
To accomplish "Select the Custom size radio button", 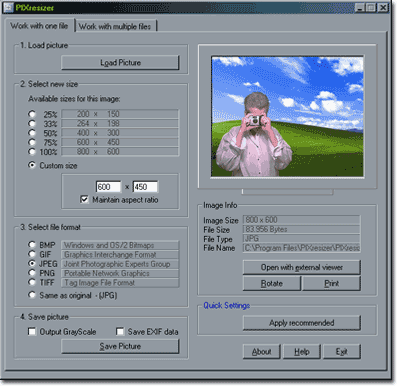I will pos(32,165).
